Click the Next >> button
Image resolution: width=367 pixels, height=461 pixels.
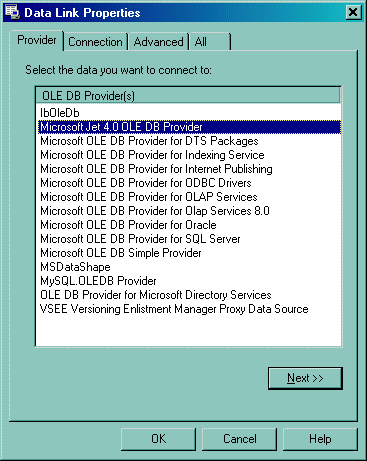pos(305,378)
